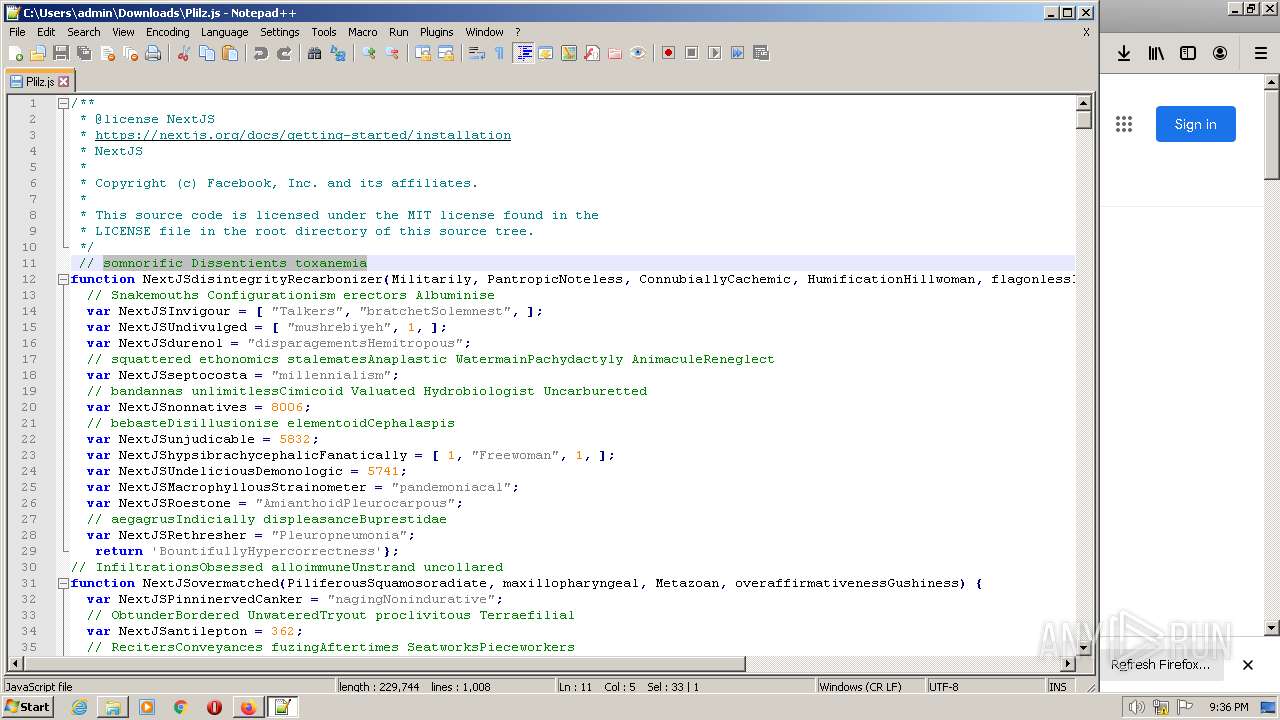Viewport: 1280px width, 720px height.
Task: Copy the selection with the Copy icon
Action: click(x=207, y=53)
